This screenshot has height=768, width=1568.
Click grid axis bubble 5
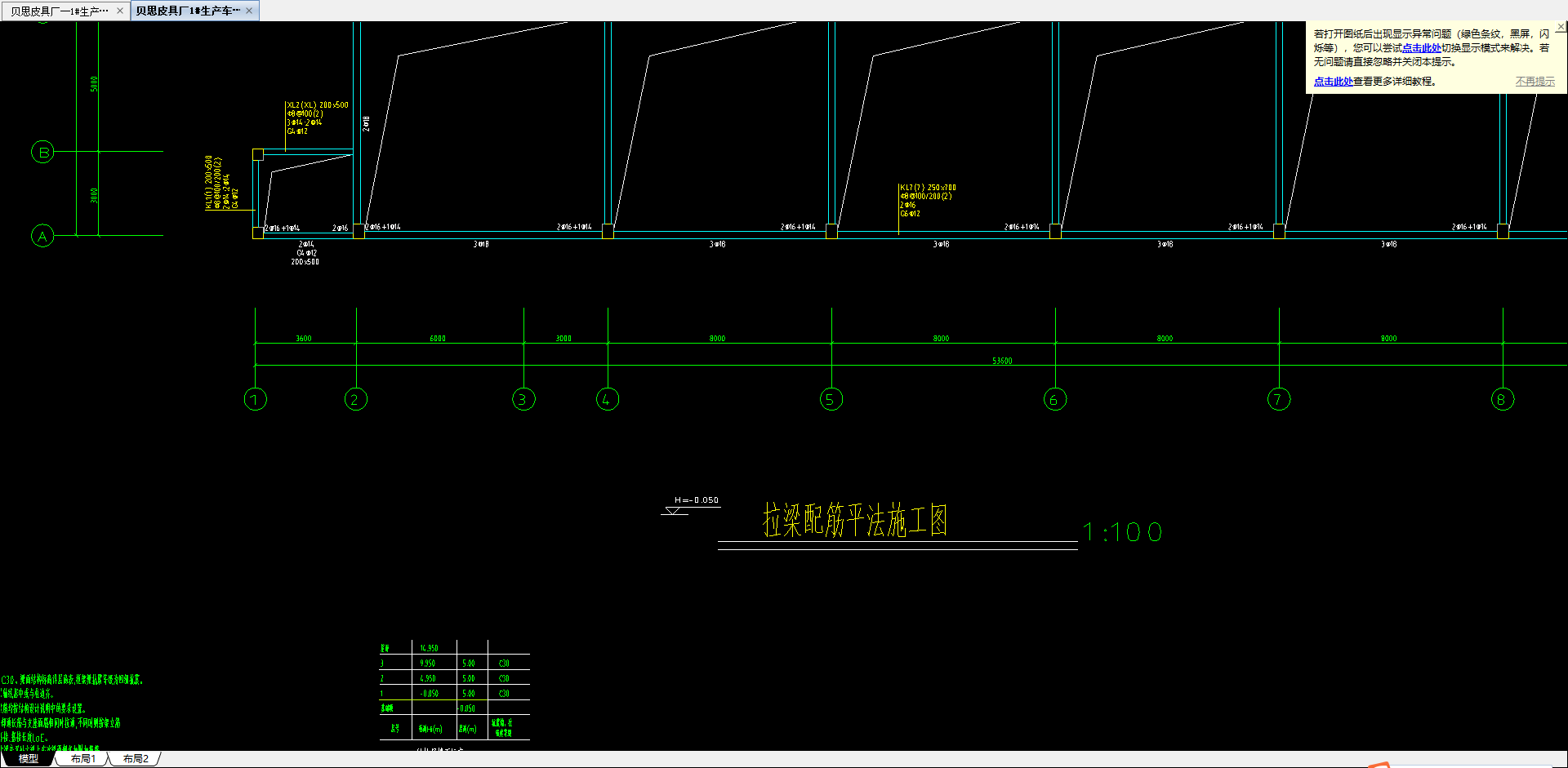click(831, 399)
